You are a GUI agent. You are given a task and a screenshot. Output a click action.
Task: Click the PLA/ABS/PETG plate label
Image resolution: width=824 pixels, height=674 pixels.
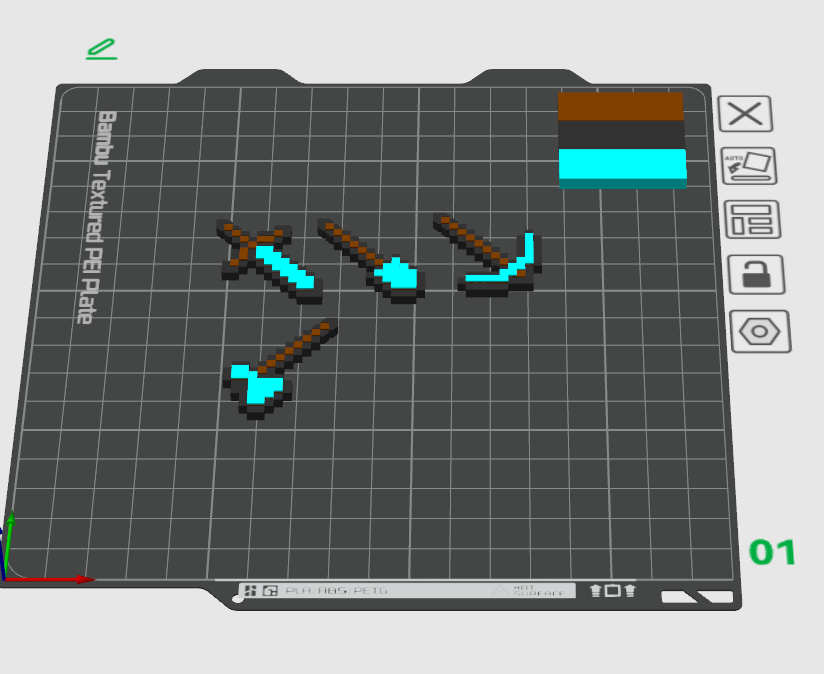[337, 590]
